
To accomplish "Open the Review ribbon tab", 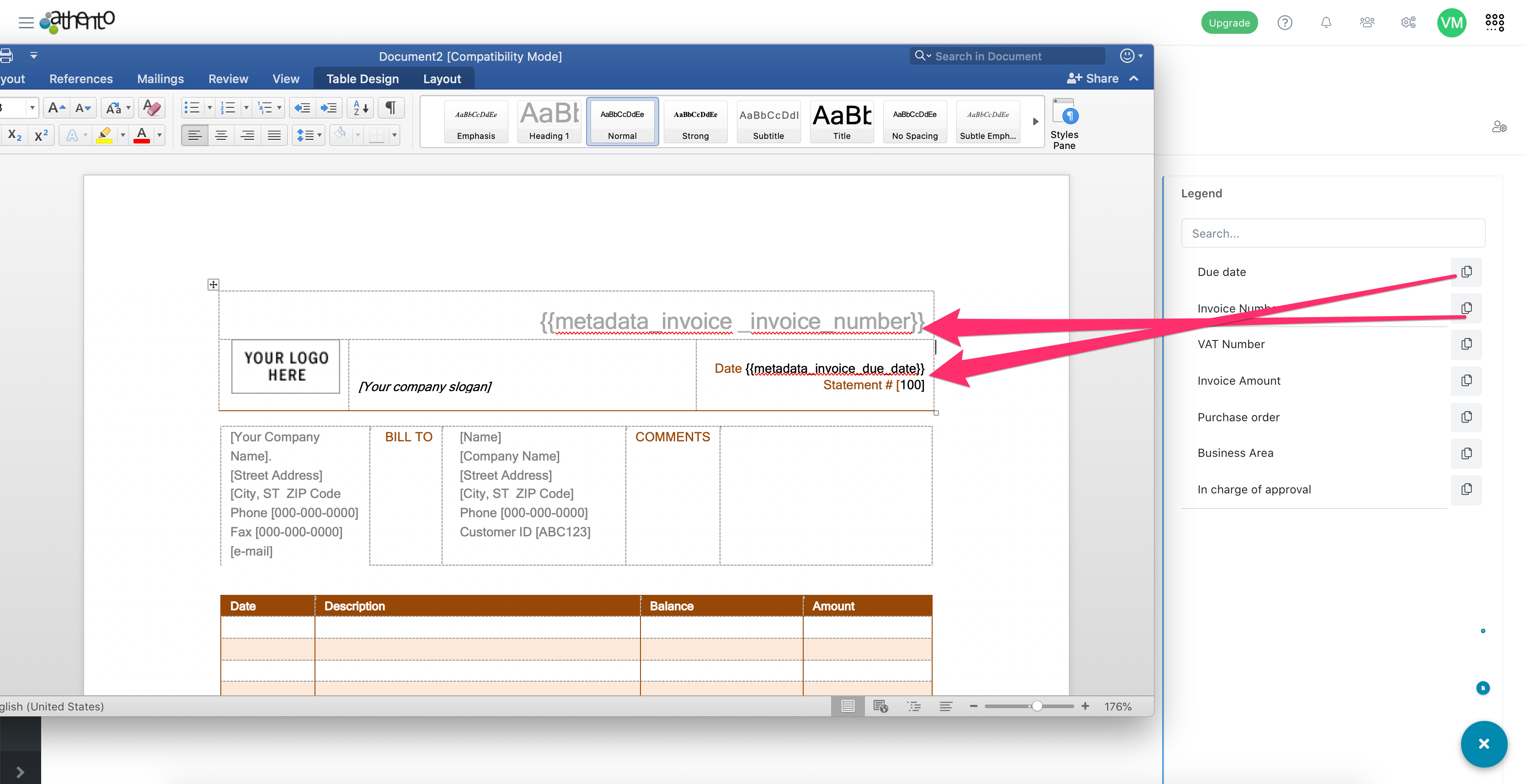I will coord(228,78).
